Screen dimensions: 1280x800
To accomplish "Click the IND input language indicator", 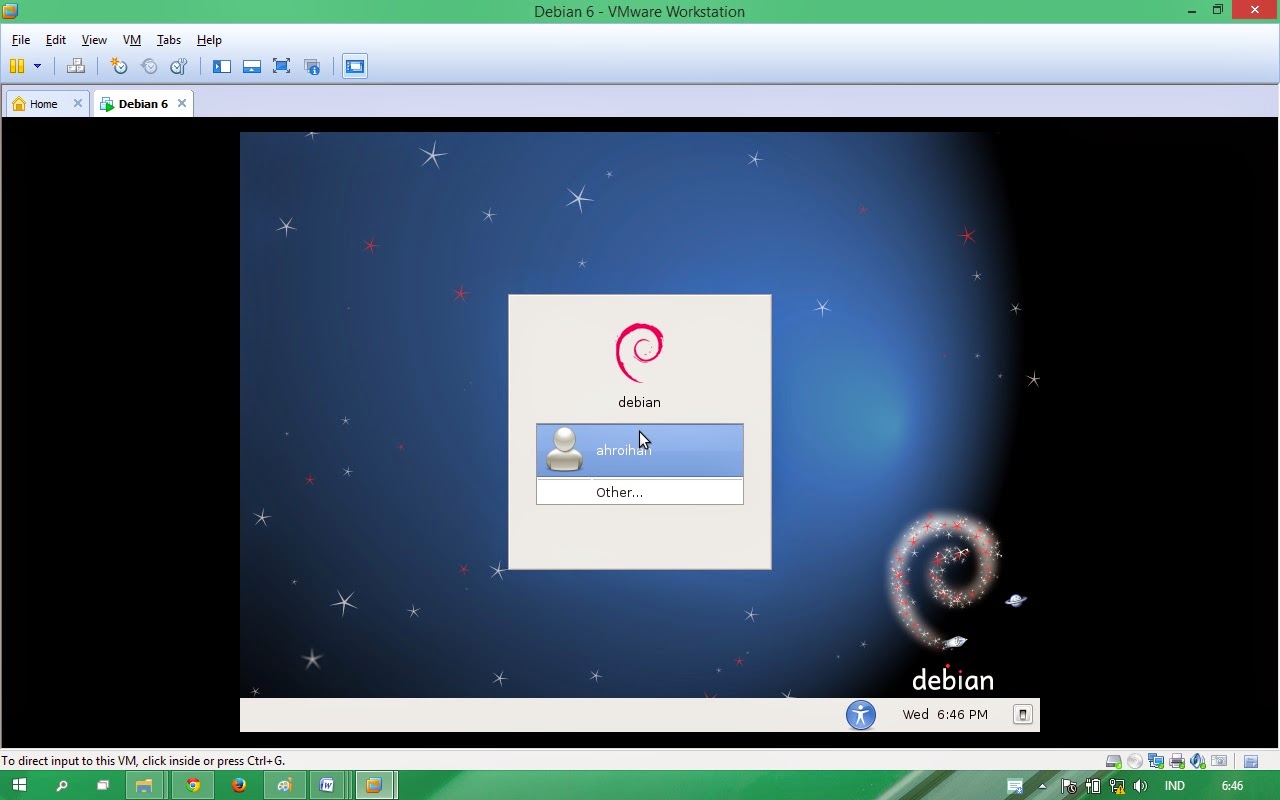I will (x=1175, y=786).
